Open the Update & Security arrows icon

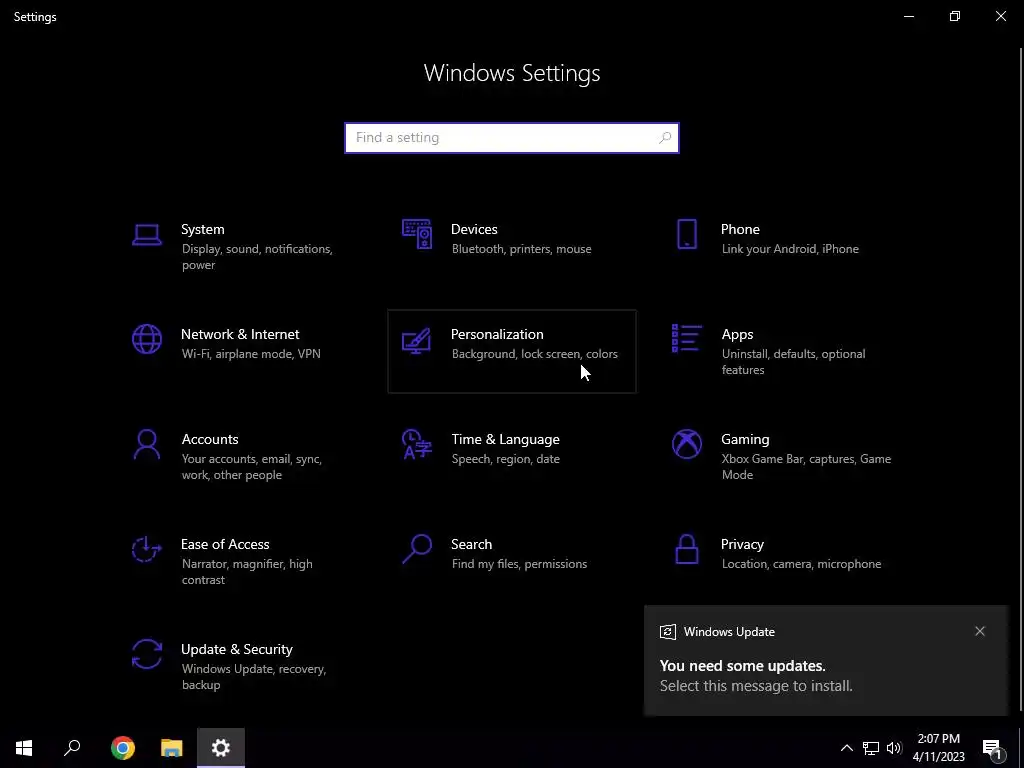[146, 654]
